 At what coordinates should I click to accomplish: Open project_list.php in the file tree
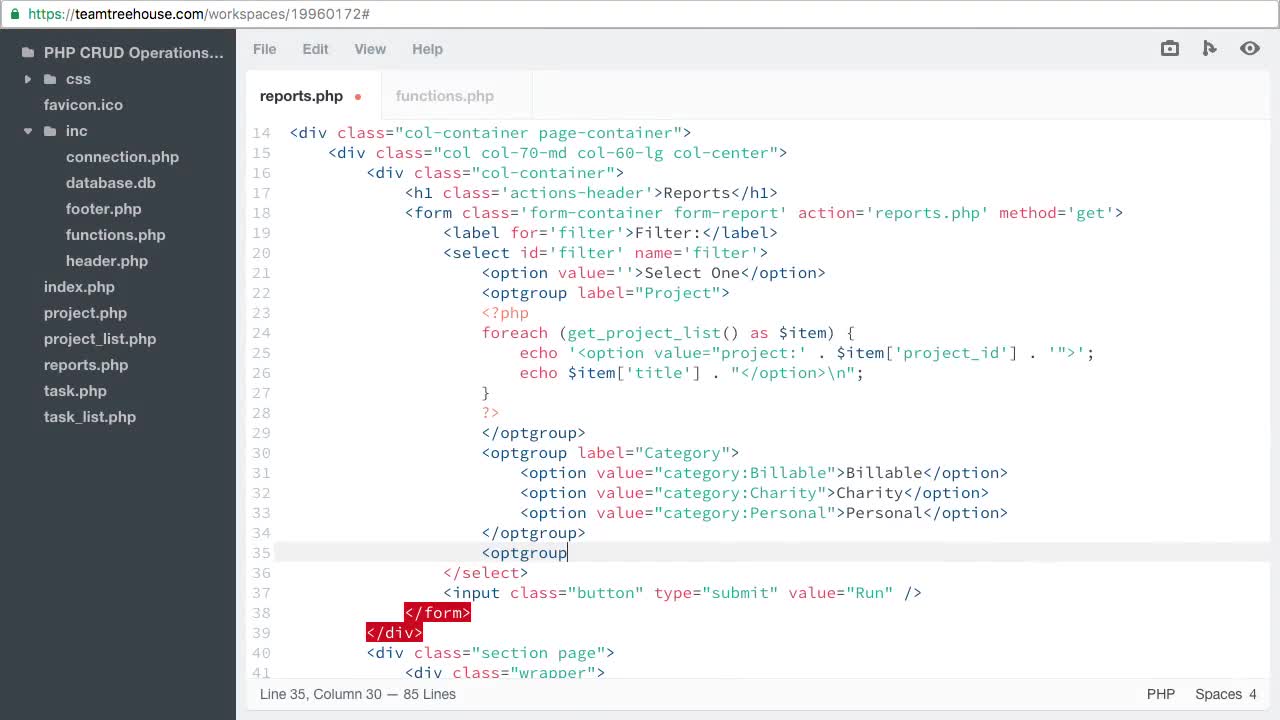click(100, 339)
